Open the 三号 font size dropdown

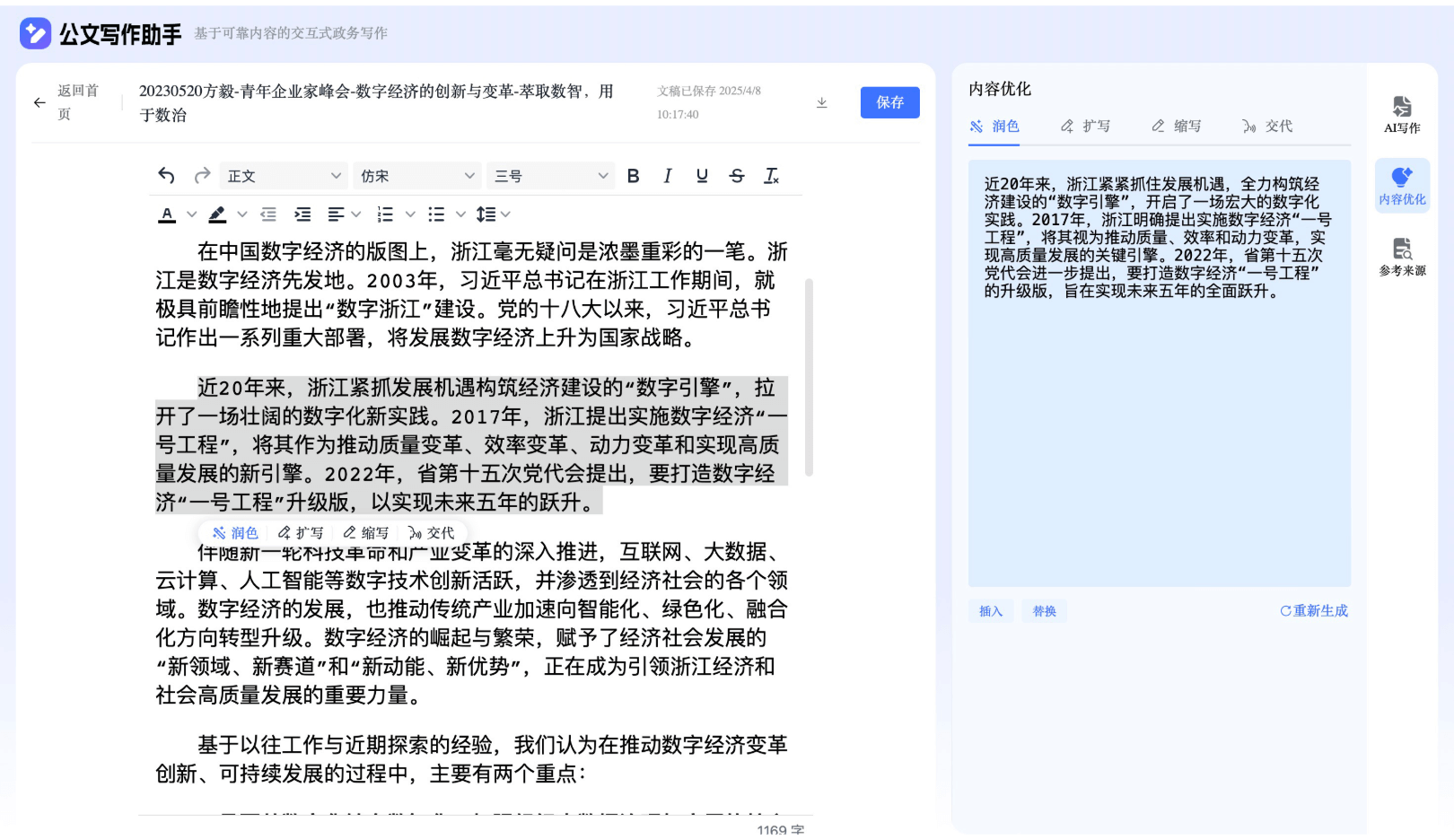(551, 176)
